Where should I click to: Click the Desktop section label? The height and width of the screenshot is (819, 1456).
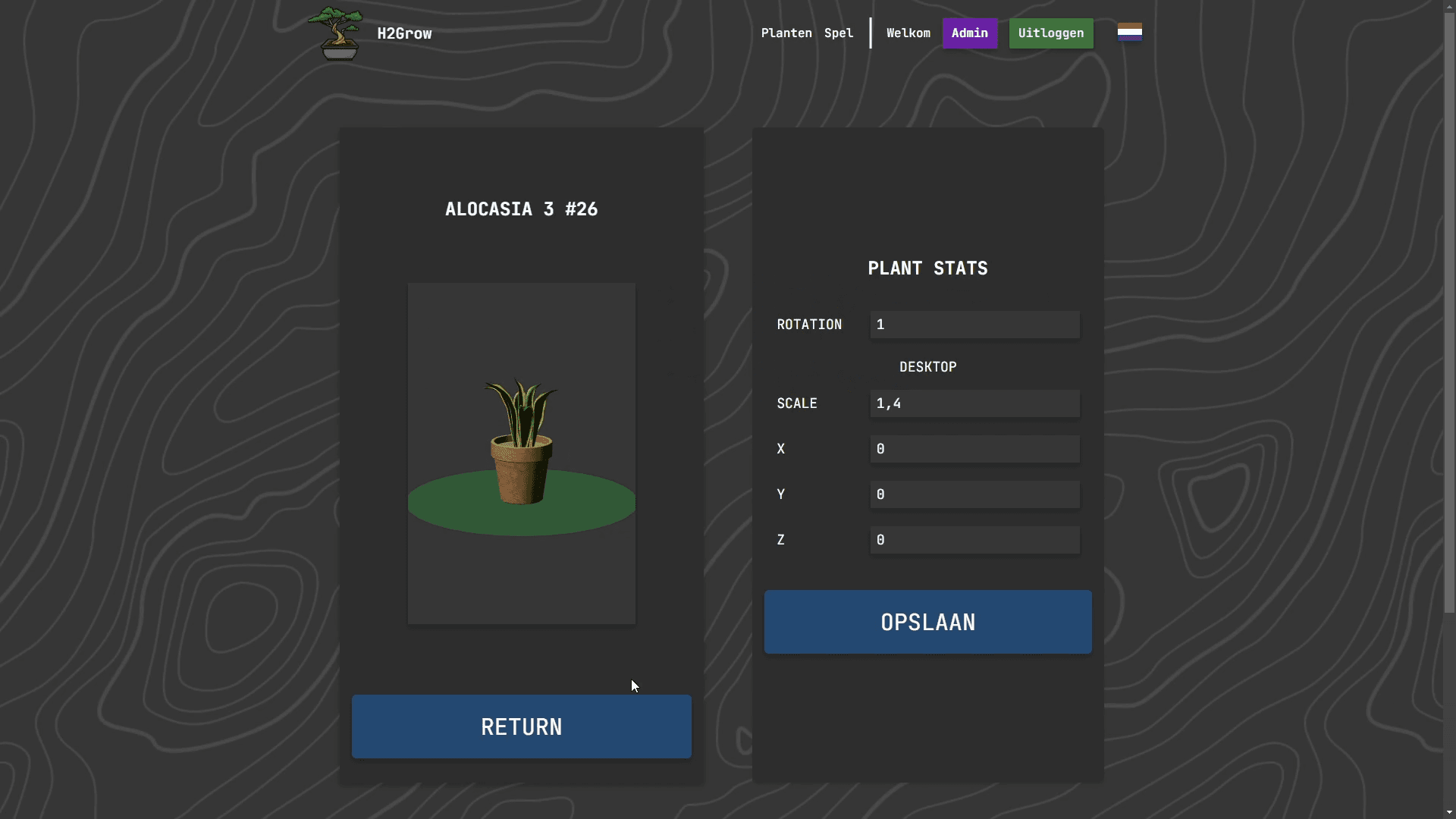click(x=927, y=367)
